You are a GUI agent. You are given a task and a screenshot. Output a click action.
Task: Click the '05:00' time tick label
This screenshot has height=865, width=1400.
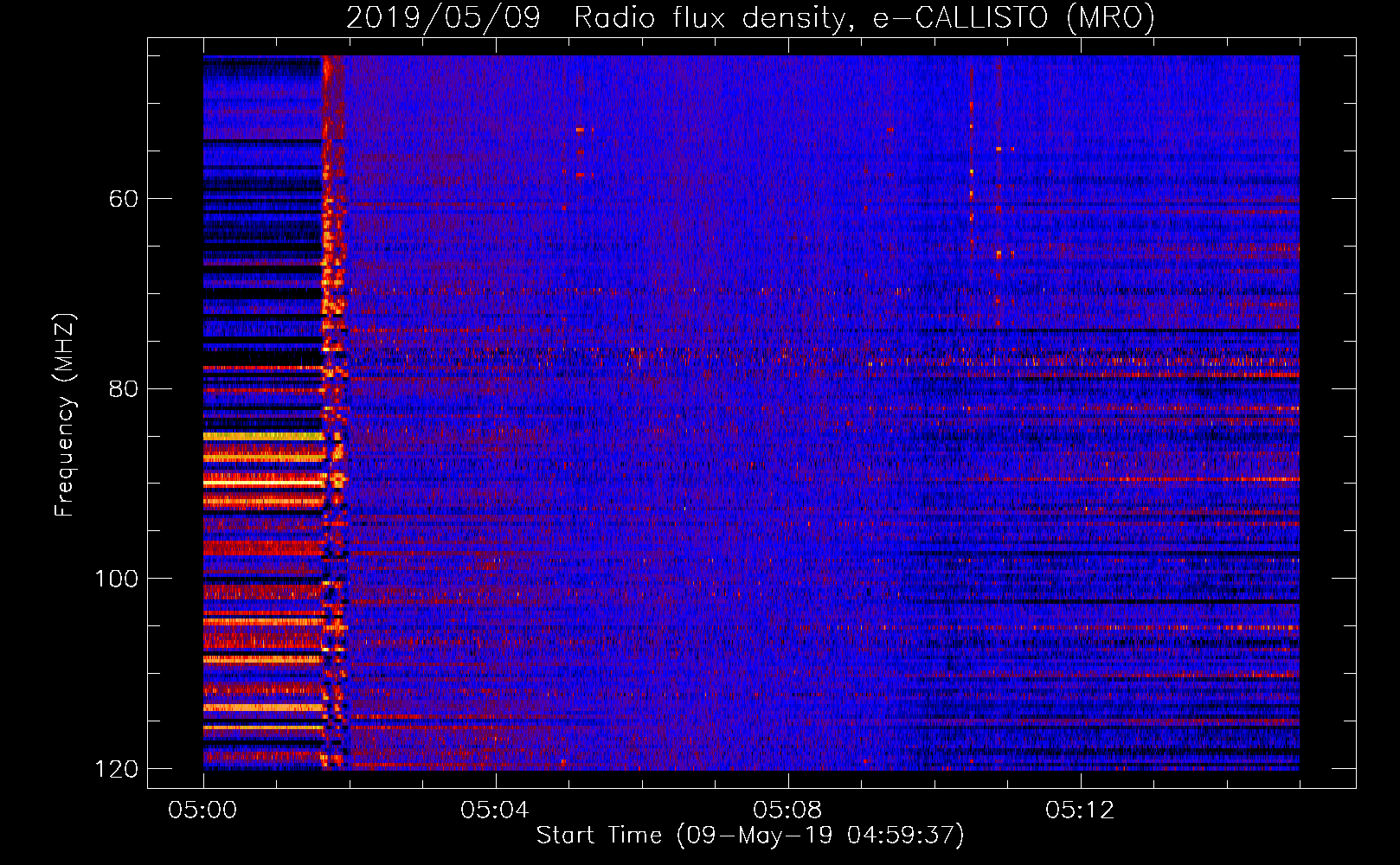point(202,811)
